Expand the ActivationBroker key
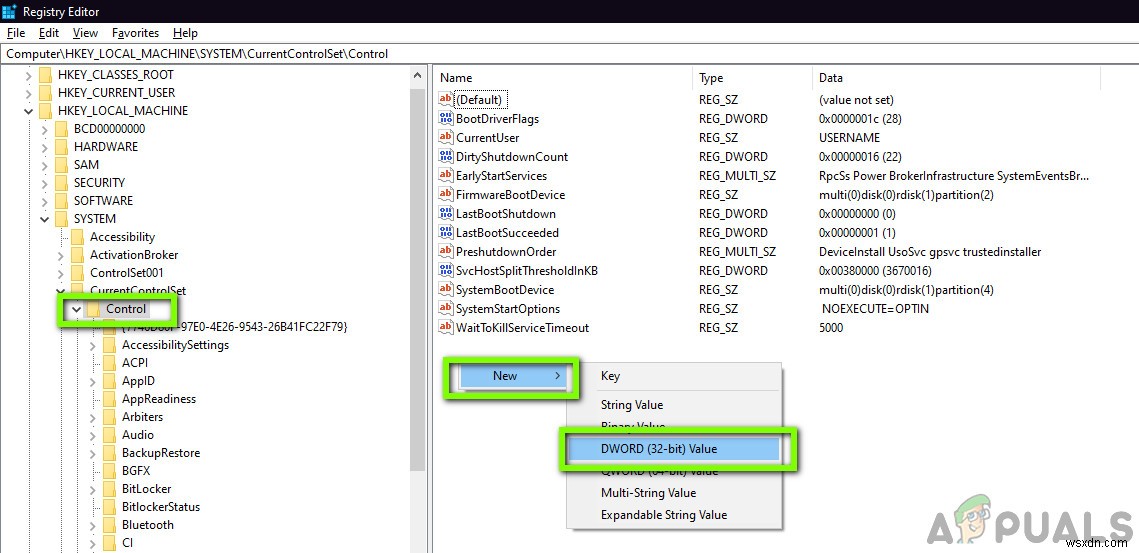 click(60, 255)
